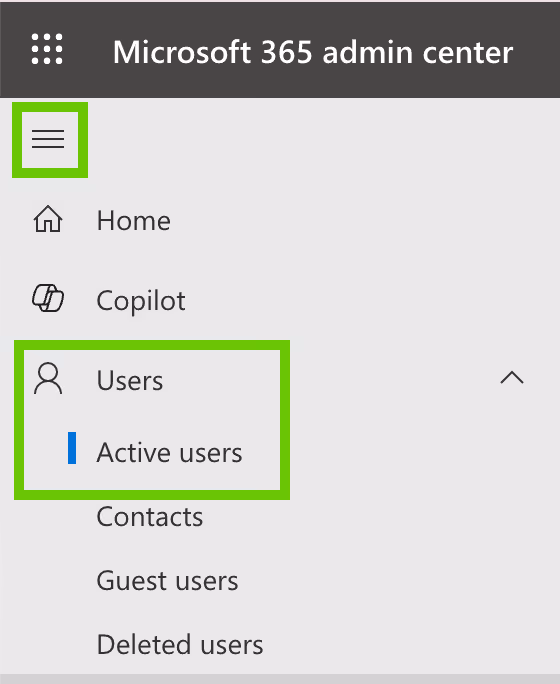This screenshot has height=684, width=560.
Task: Open the app launcher waffle icon
Action: coord(47,49)
